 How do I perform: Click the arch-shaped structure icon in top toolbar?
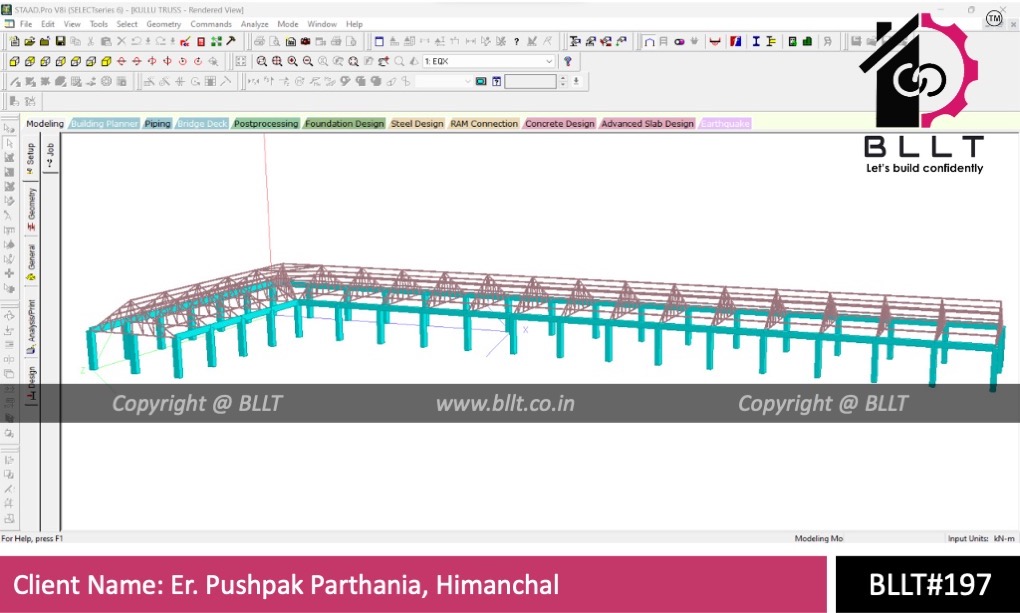coord(649,41)
